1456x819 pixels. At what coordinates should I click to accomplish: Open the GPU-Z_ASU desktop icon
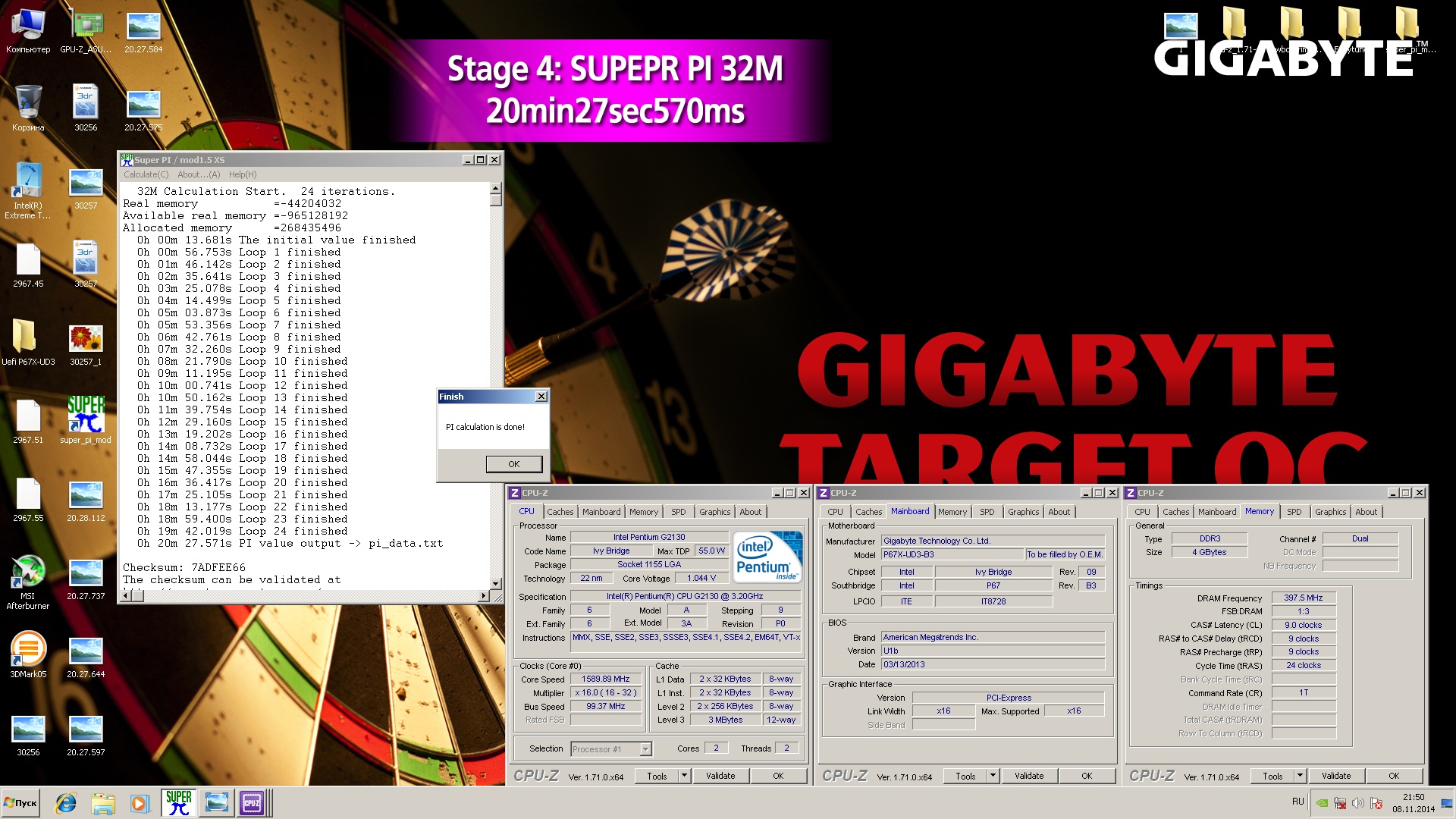point(86,30)
